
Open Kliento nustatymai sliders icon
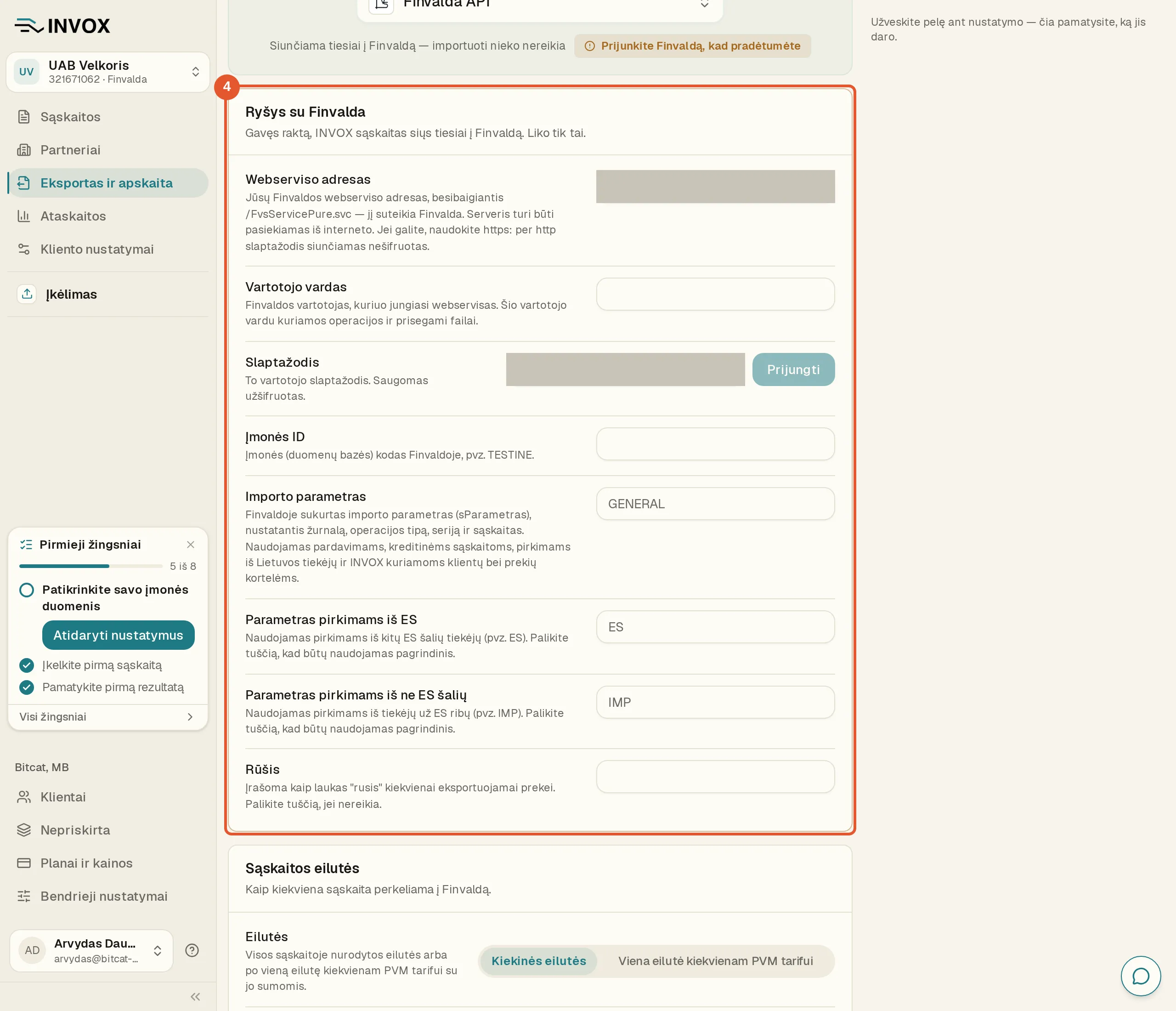click(24, 249)
